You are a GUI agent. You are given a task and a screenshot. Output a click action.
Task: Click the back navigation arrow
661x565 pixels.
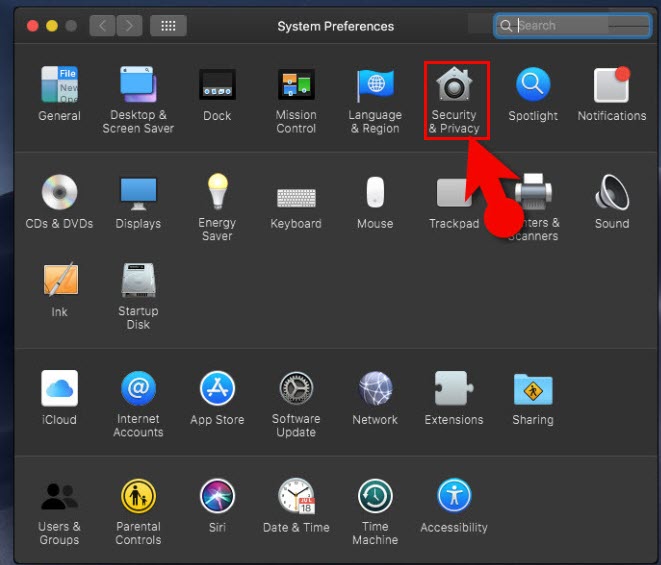[x=102, y=26]
